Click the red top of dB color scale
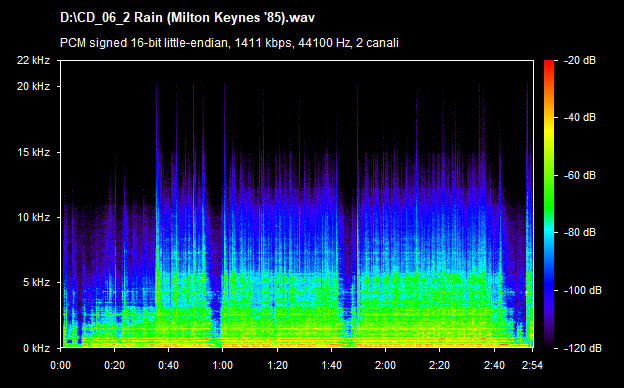 (549, 64)
